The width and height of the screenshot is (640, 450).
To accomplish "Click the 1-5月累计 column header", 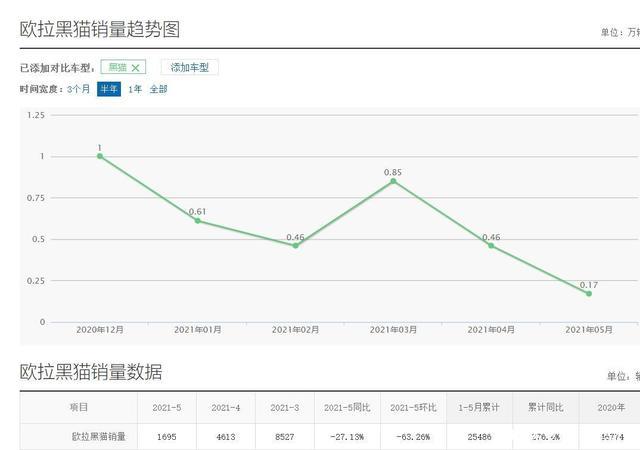I will point(479,408).
